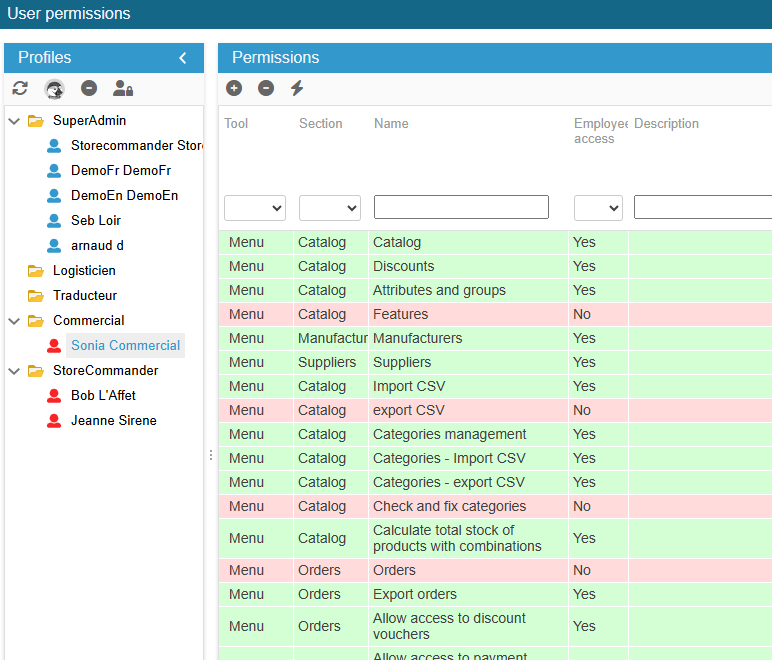This screenshot has width=772, height=660.
Task: Select the Features permission row
Action: [495, 314]
